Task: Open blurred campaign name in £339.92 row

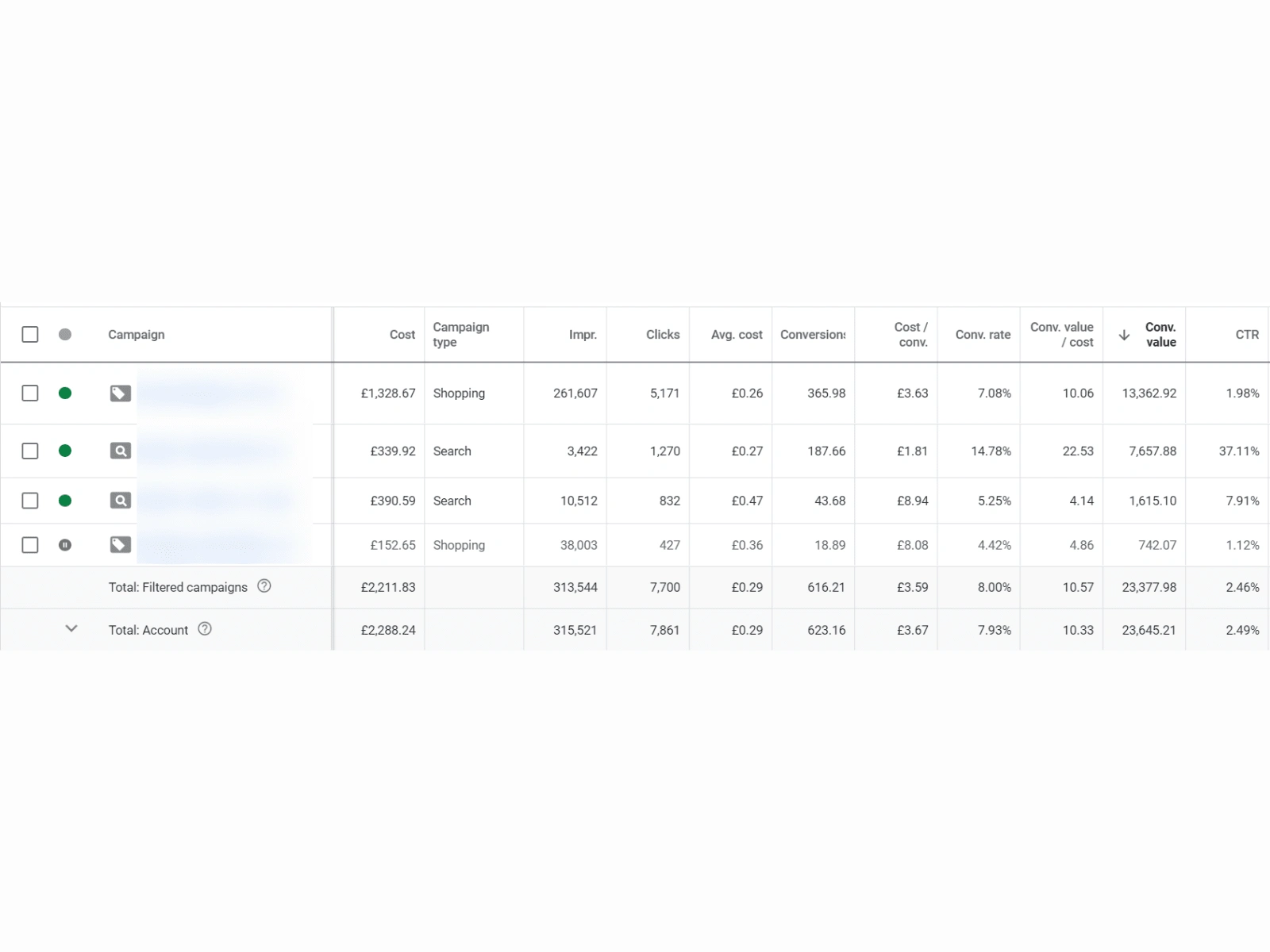Action: coord(213,451)
